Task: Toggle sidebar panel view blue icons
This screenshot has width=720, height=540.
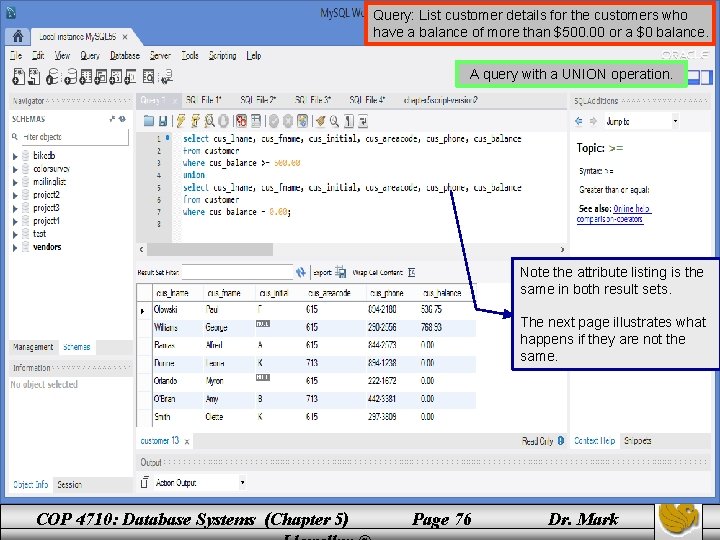Action: (x=700, y=76)
